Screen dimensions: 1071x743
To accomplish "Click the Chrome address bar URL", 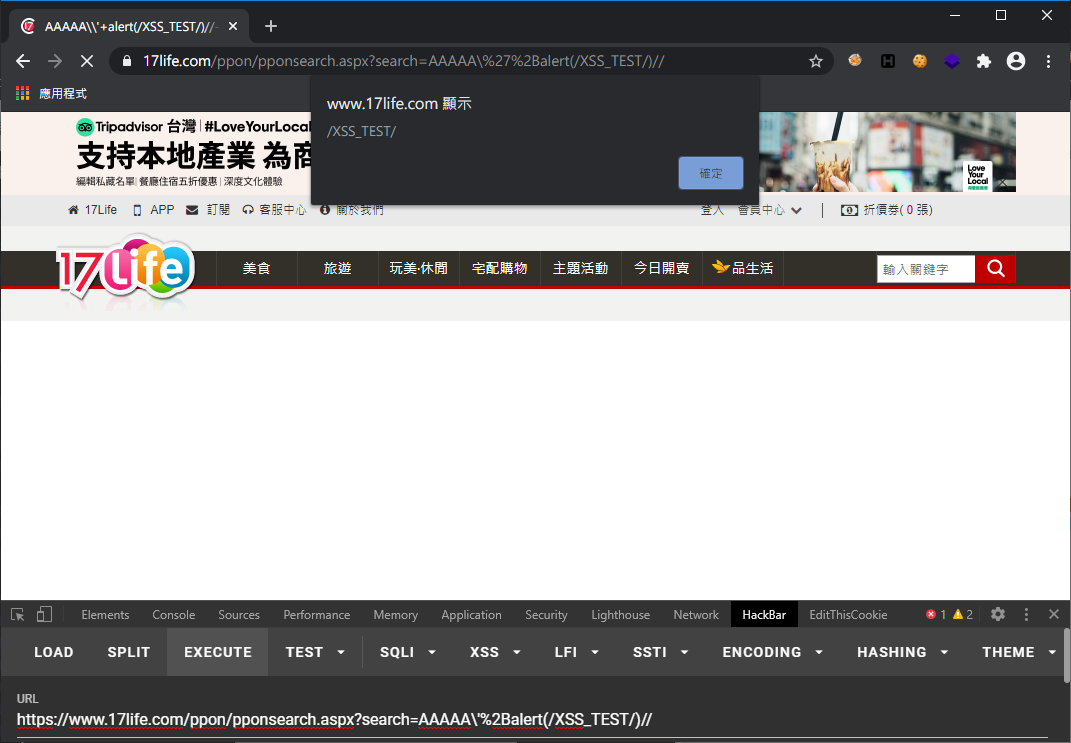I will coord(403,61).
